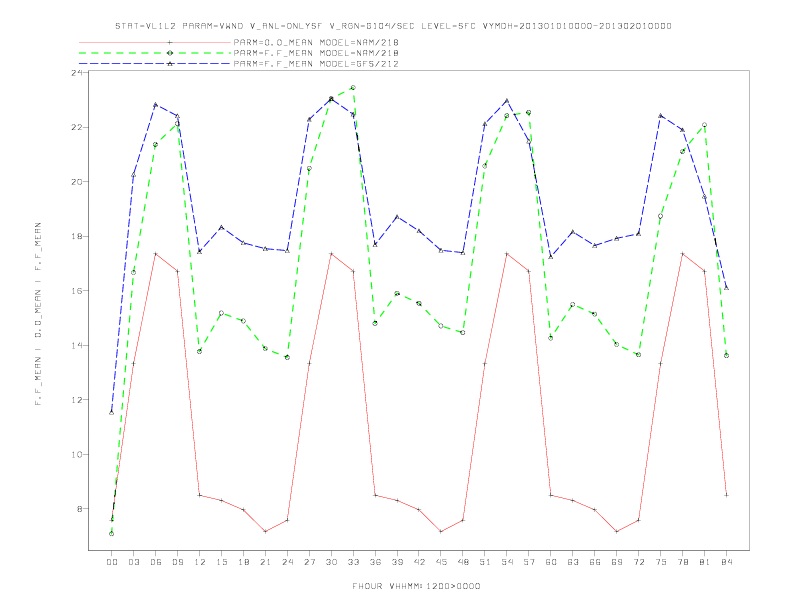Click x-axis forecast hour label 57

(529, 562)
